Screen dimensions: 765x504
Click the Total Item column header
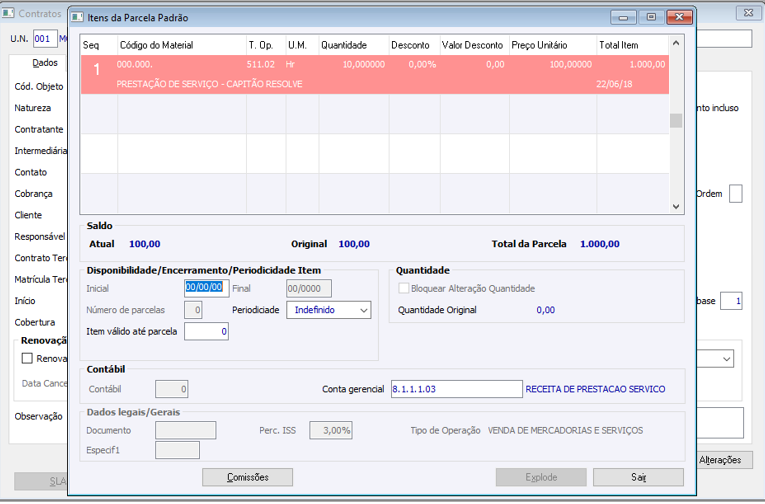pyautogui.click(x=633, y=45)
